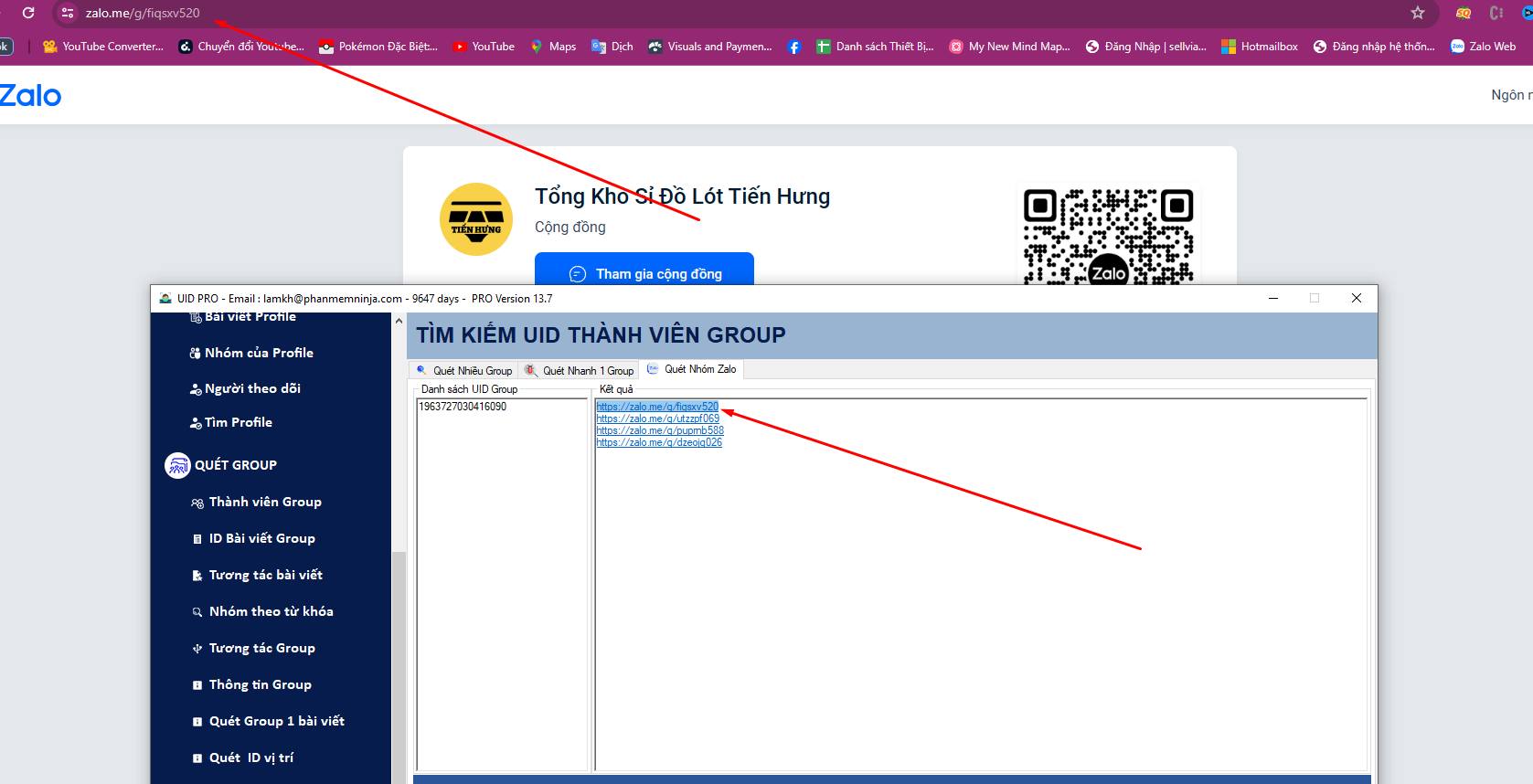The width and height of the screenshot is (1533, 784).
Task: Open My New Mind Map bookmark
Action: coord(1009,47)
